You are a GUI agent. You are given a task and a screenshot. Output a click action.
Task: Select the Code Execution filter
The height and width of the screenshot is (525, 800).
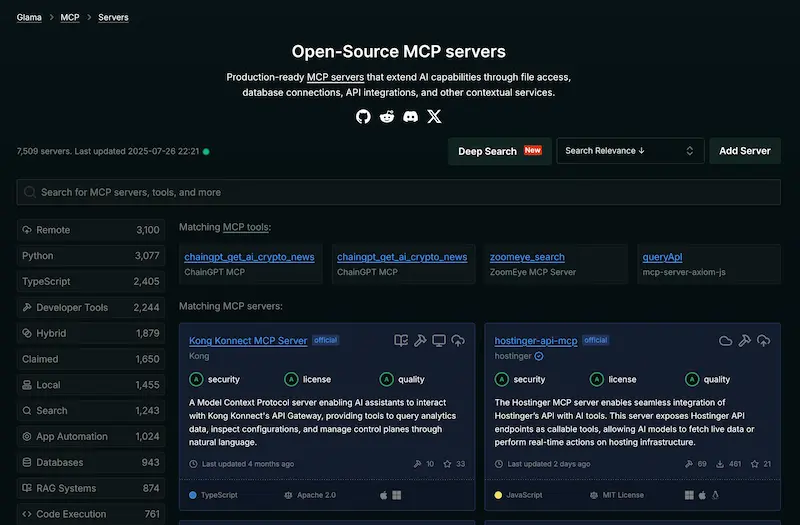(x=91, y=514)
